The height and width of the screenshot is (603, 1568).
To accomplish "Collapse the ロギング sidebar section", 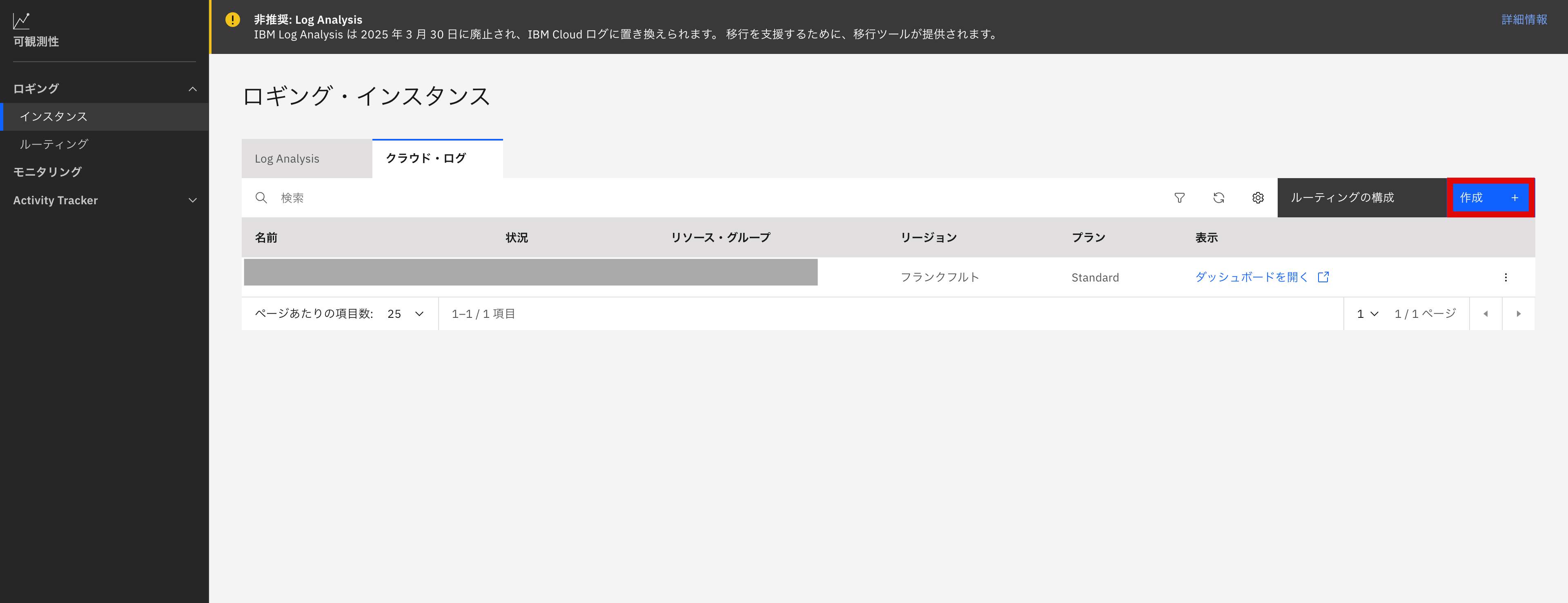I will tap(193, 88).
